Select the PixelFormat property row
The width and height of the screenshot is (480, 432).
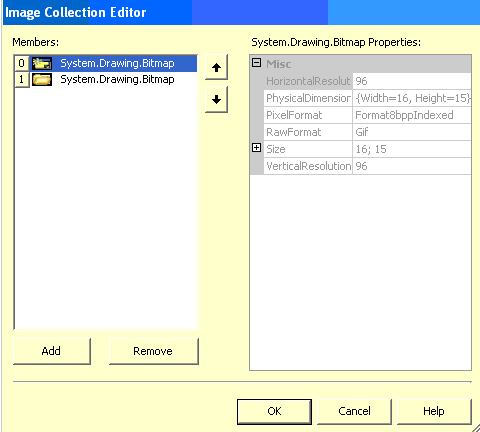tap(367, 115)
